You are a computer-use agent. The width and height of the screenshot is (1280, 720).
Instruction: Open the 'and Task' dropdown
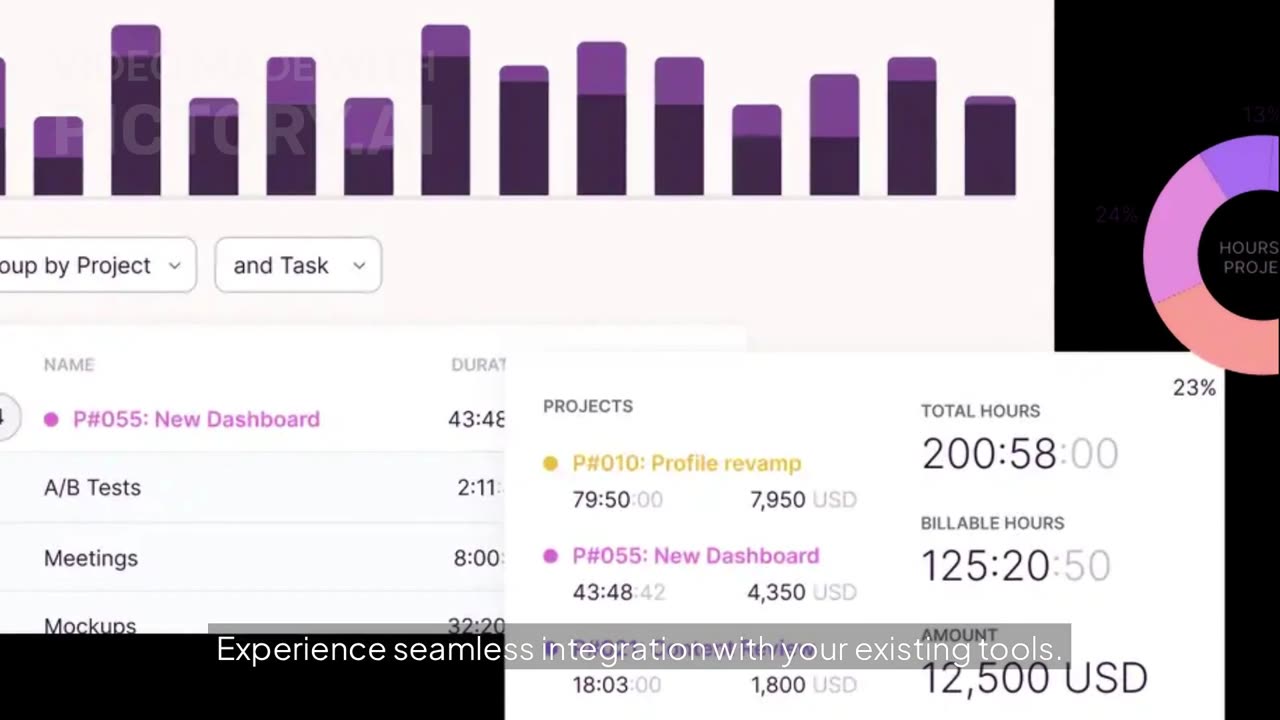pyautogui.click(x=298, y=265)
